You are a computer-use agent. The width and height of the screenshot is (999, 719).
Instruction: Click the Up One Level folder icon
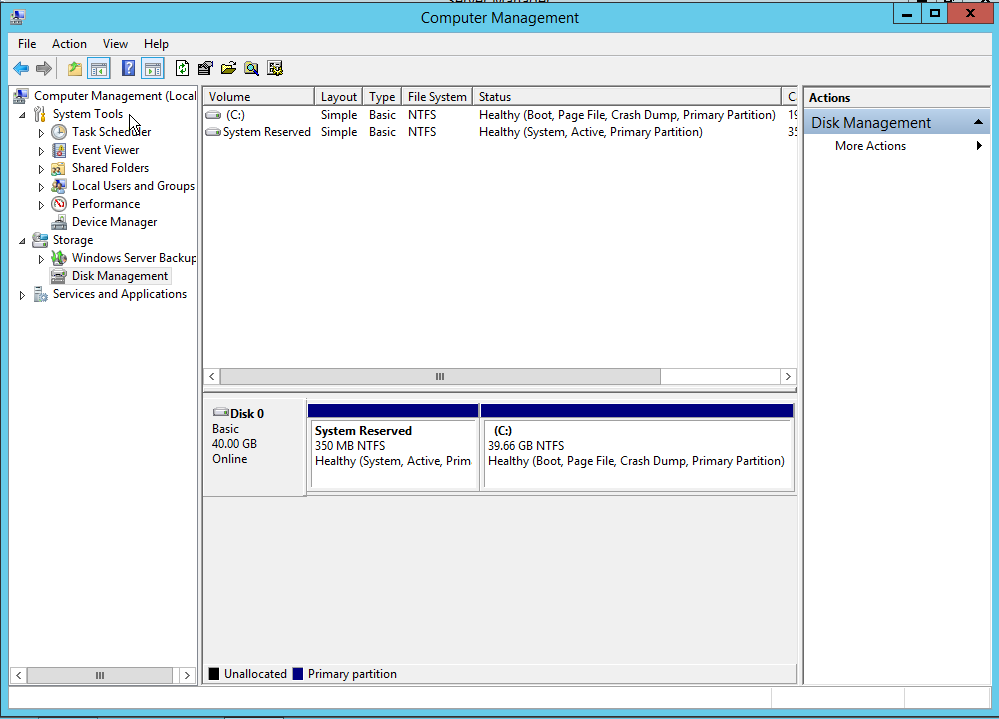click(75, 69)
